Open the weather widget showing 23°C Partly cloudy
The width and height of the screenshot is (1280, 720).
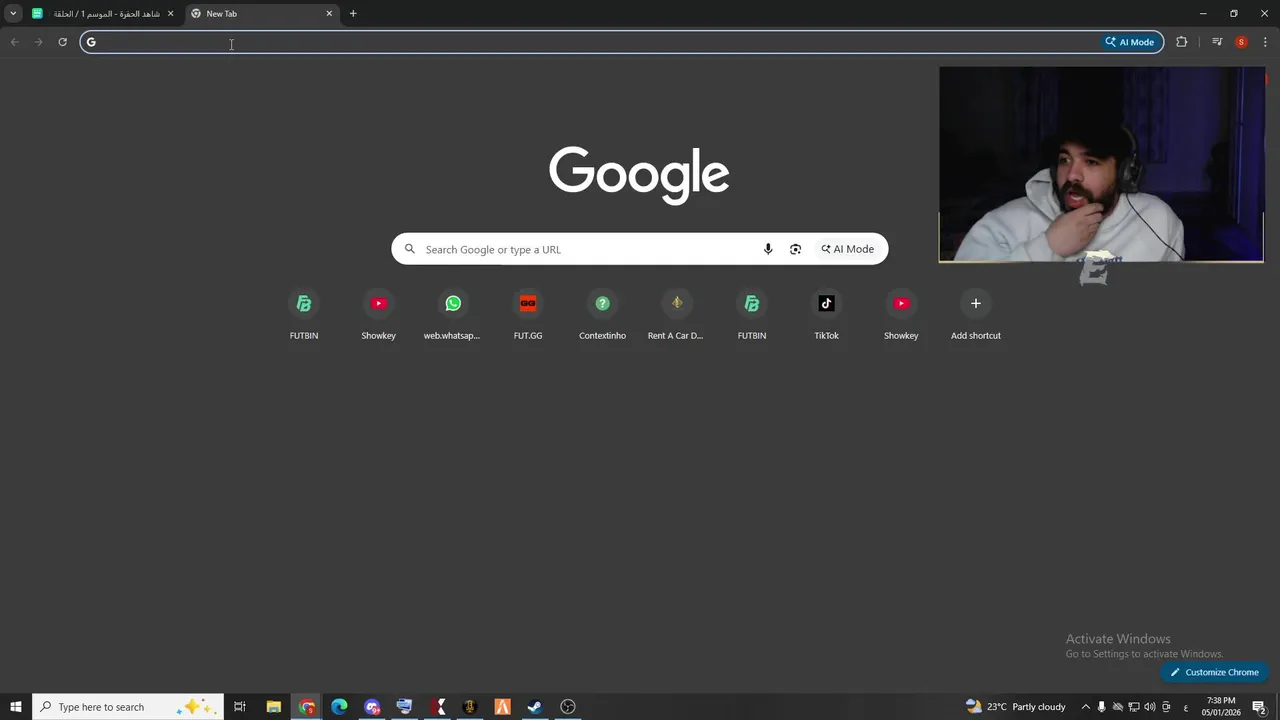click(x=1016, y=707)
